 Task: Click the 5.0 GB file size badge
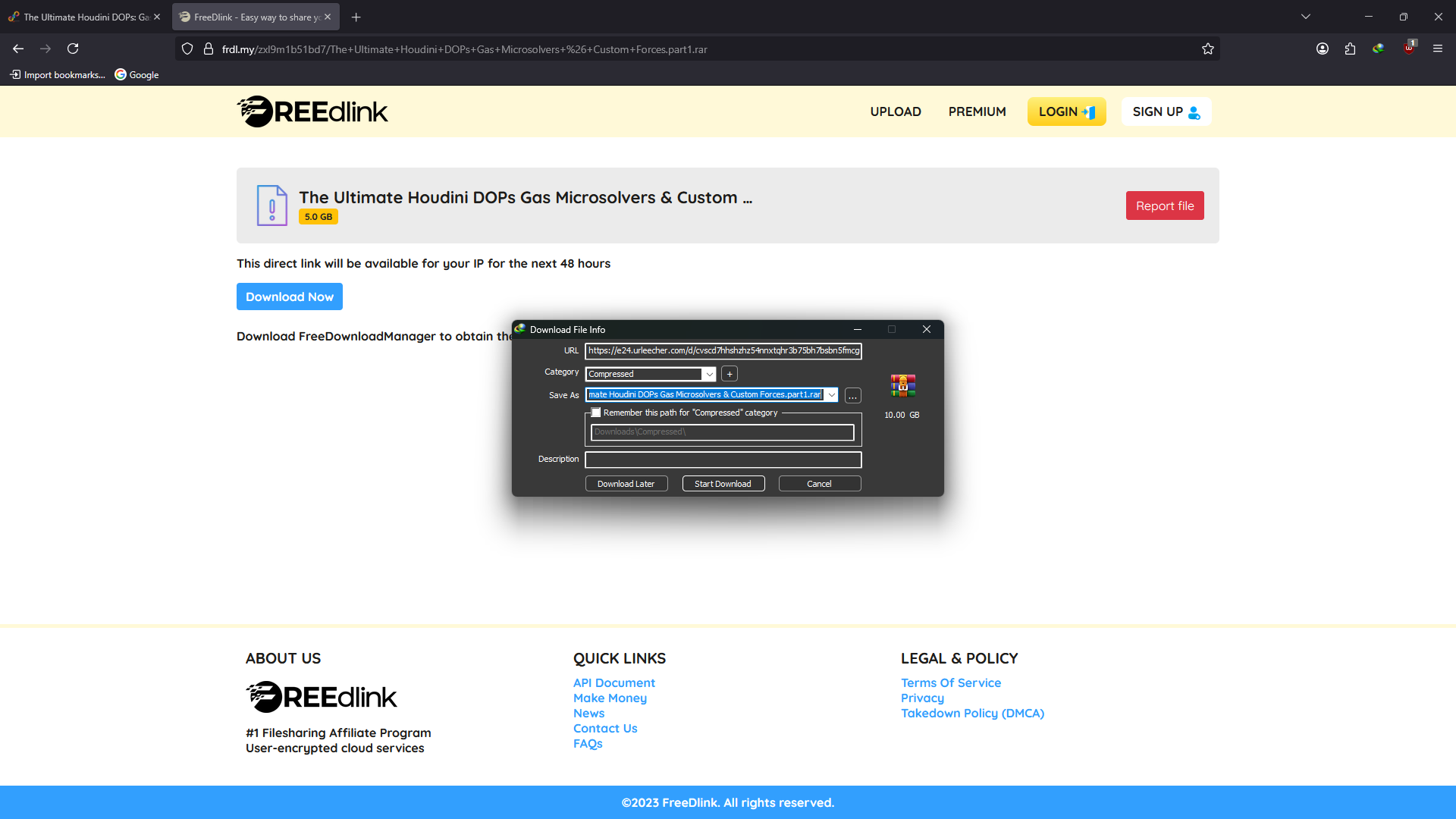[x=318, y=217]
